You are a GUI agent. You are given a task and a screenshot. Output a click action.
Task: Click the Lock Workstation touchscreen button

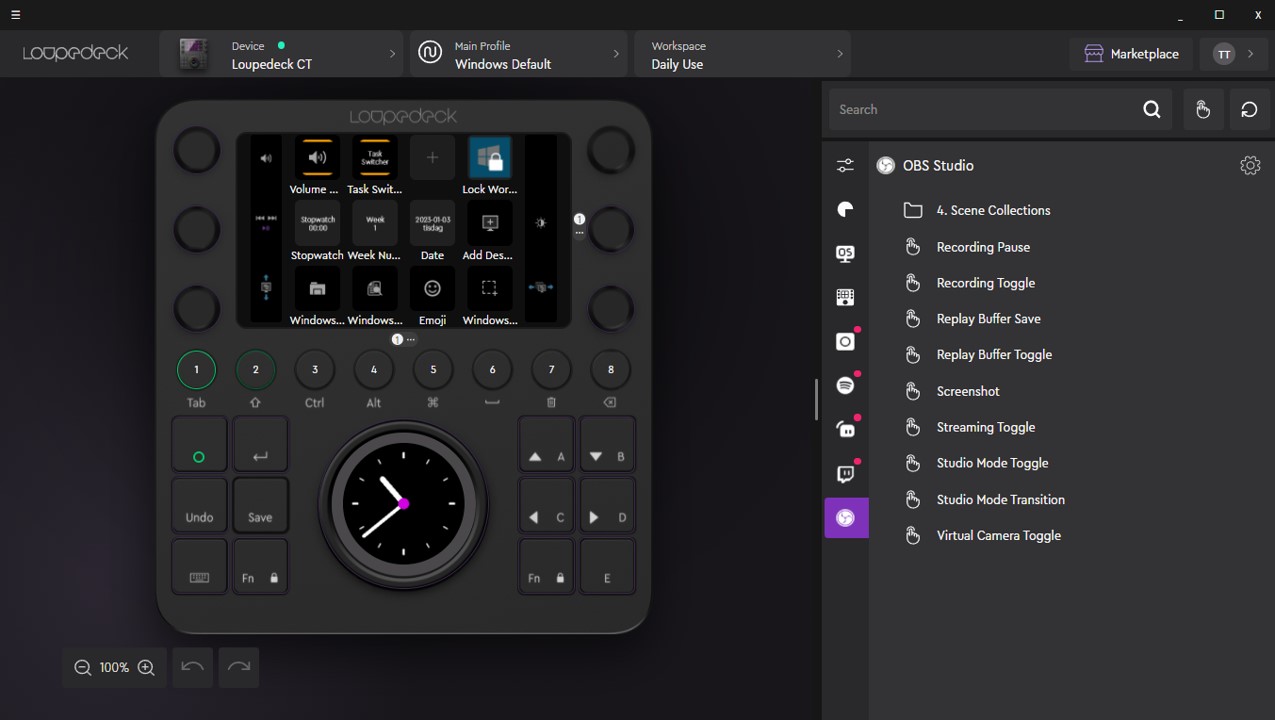(489, 158)
